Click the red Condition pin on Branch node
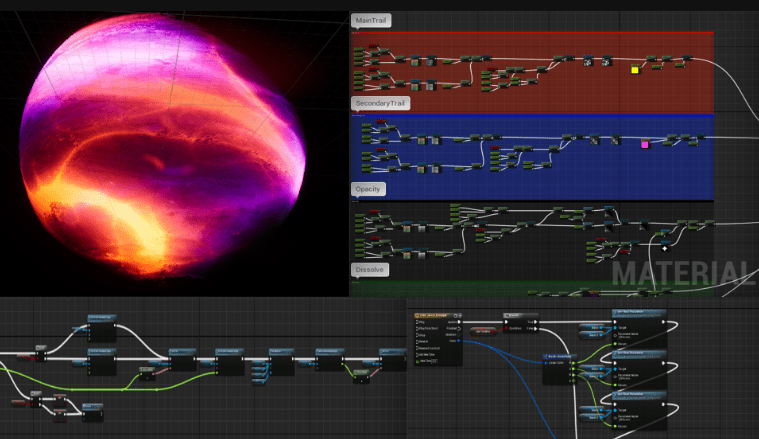This screenshot has height=439, width=759. (506, 328)
